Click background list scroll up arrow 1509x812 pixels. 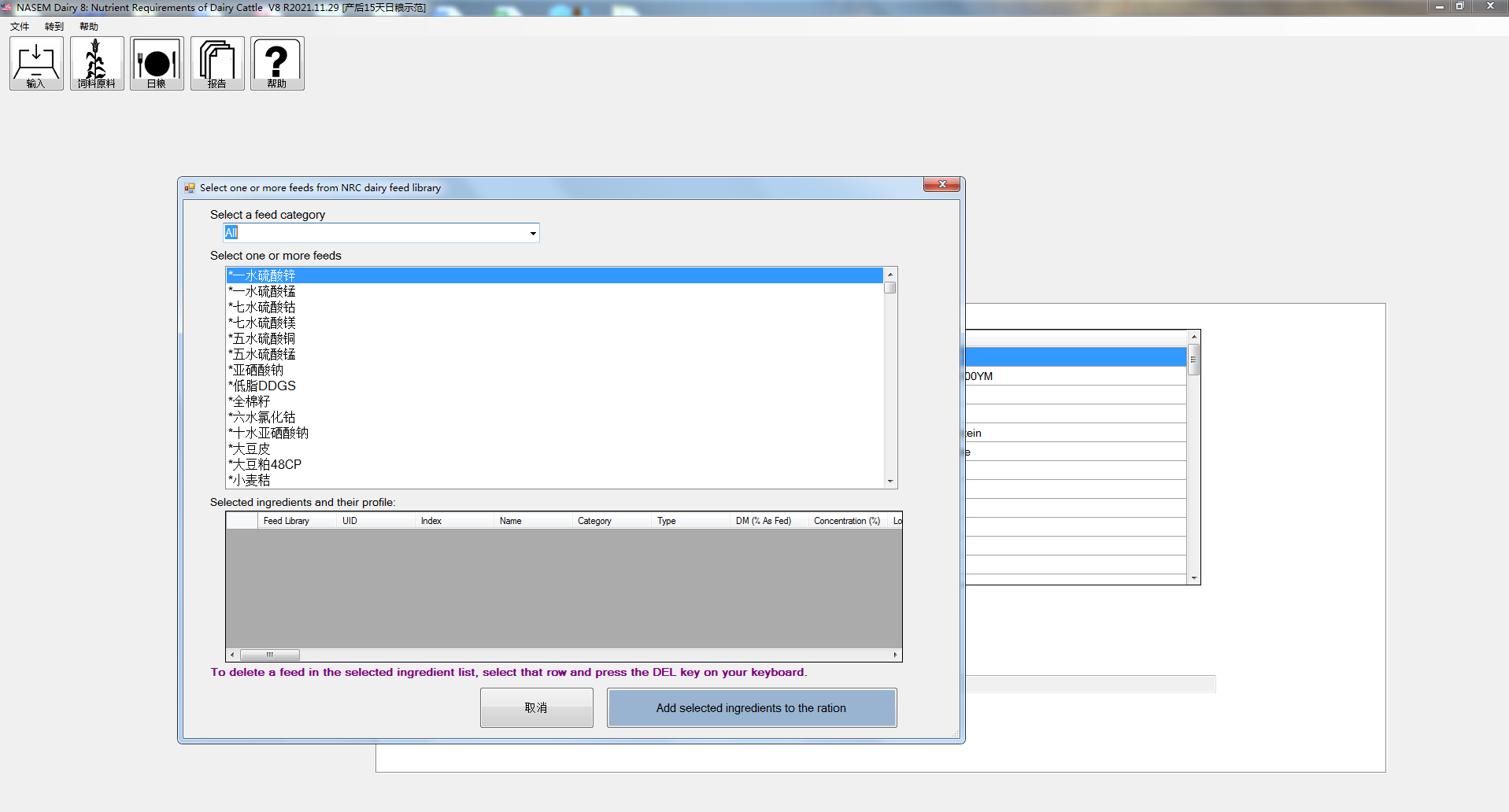pos(1193,337)
